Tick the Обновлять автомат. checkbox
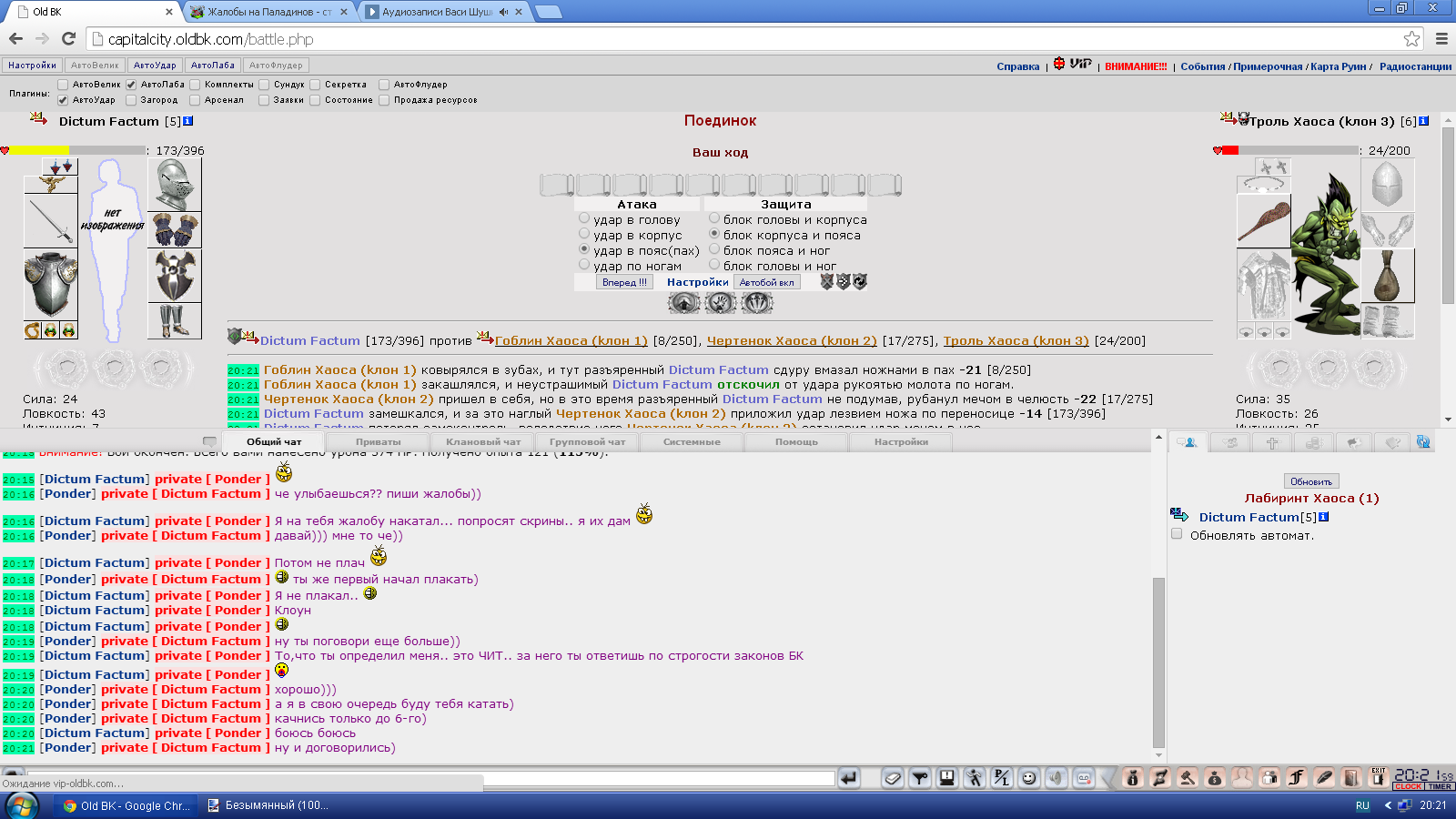 click(1177, 534)
